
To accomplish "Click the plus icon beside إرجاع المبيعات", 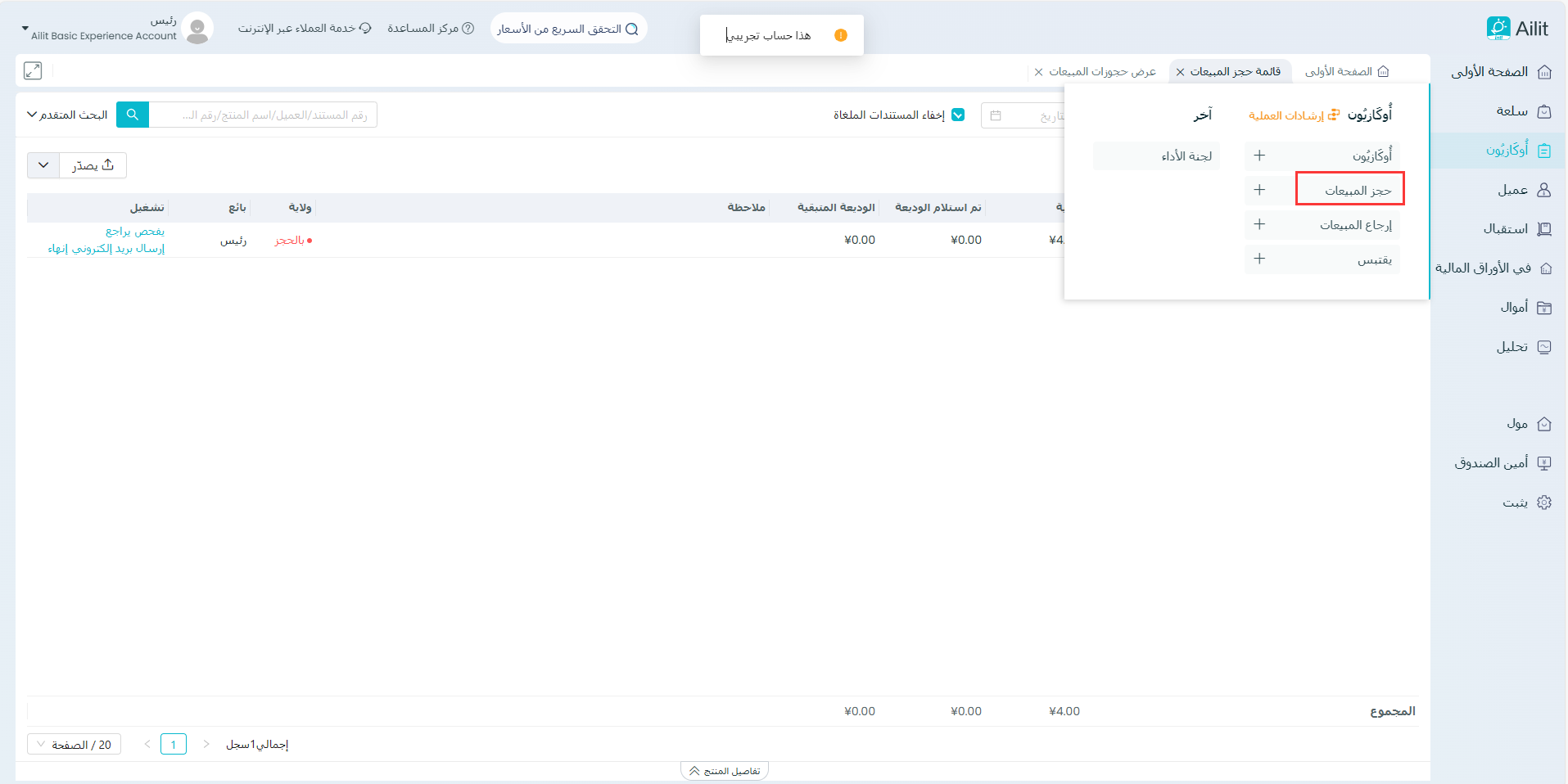I will (x=1259, y=225).
